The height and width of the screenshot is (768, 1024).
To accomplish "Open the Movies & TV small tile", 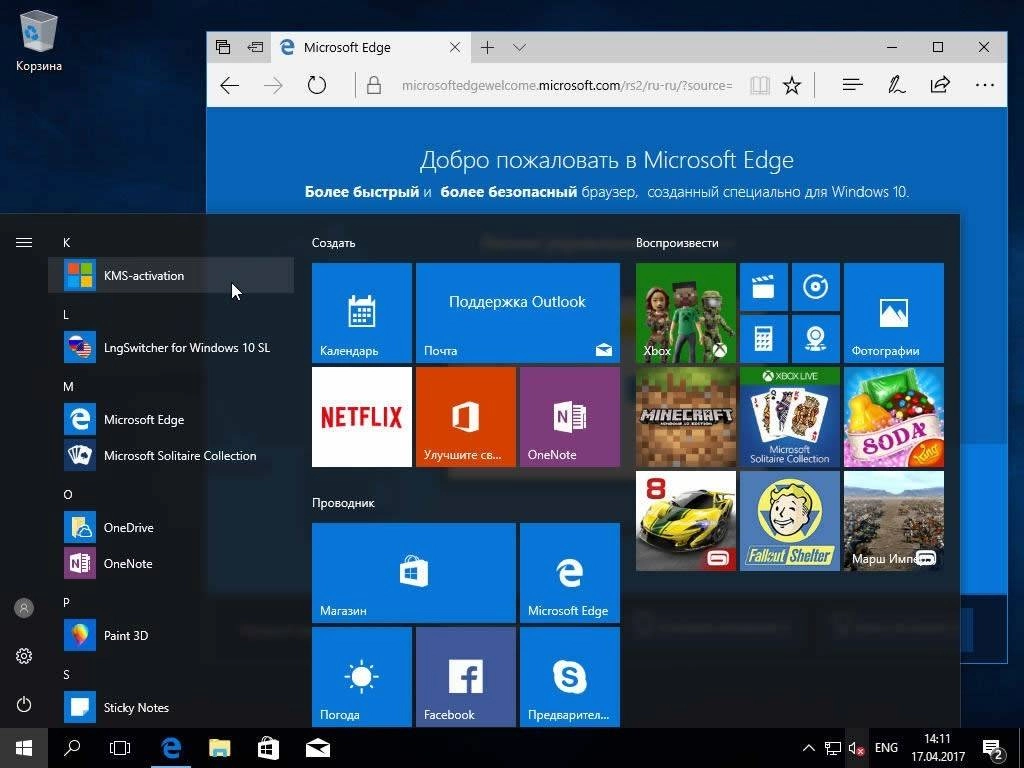I will tap(763, 287).
